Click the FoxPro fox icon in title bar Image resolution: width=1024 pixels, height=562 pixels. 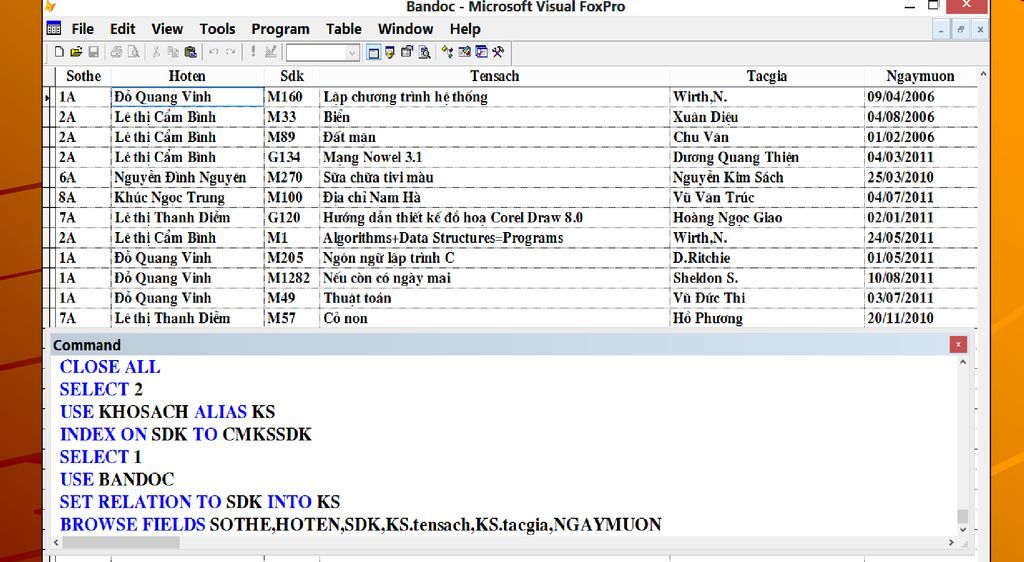(50, 7)
